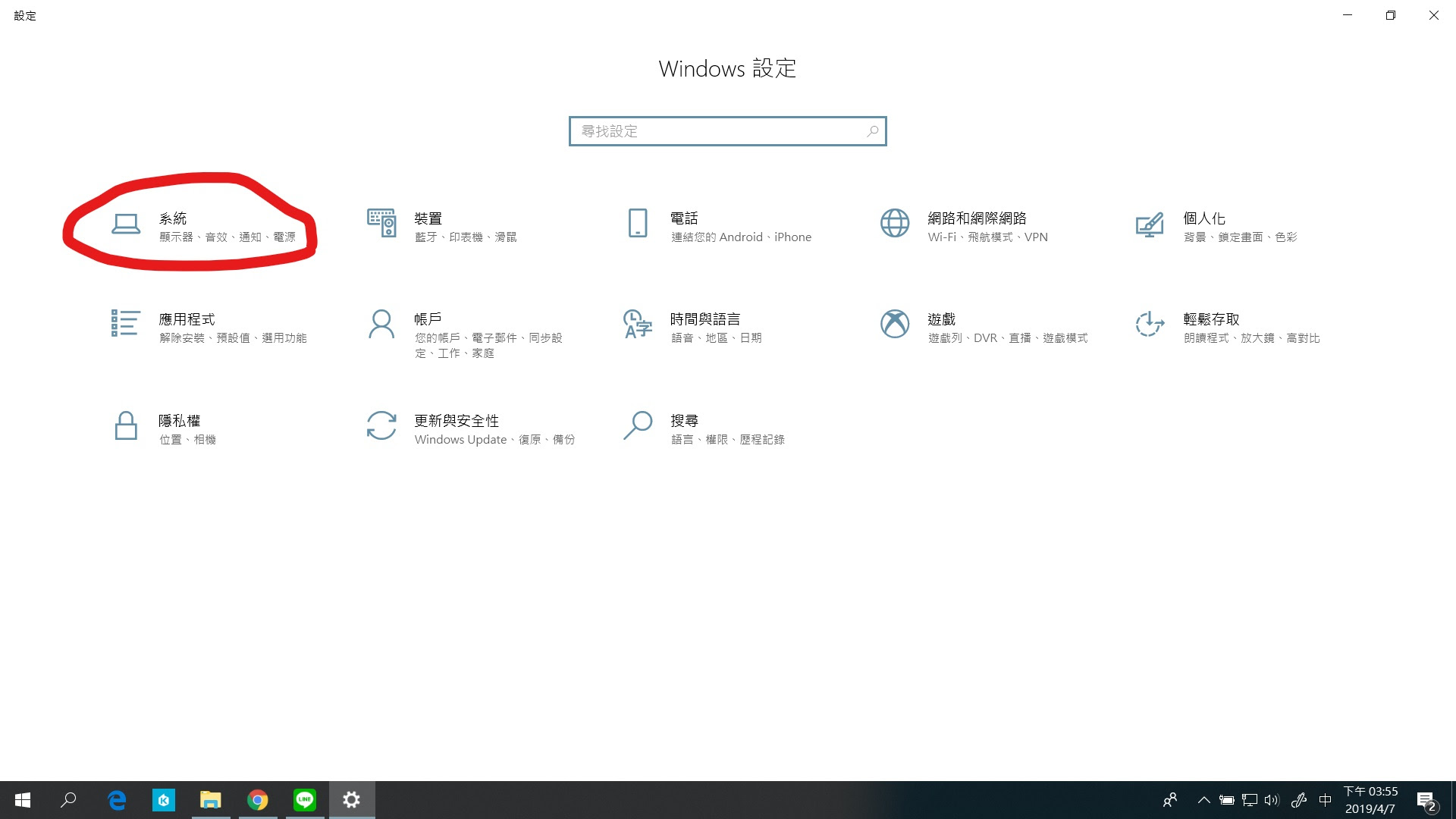Click the 遊戲 heading text
Screen dimensions: 1456x819
(942, 319)
